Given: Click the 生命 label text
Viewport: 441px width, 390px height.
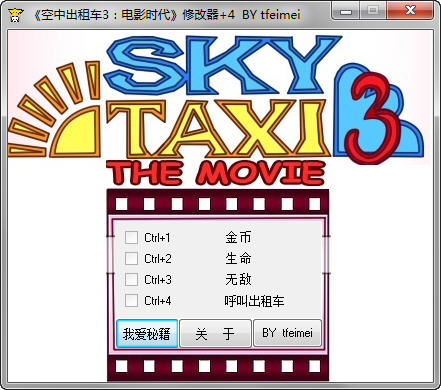Looking at the screenshot, I should [x=238, y=258].
